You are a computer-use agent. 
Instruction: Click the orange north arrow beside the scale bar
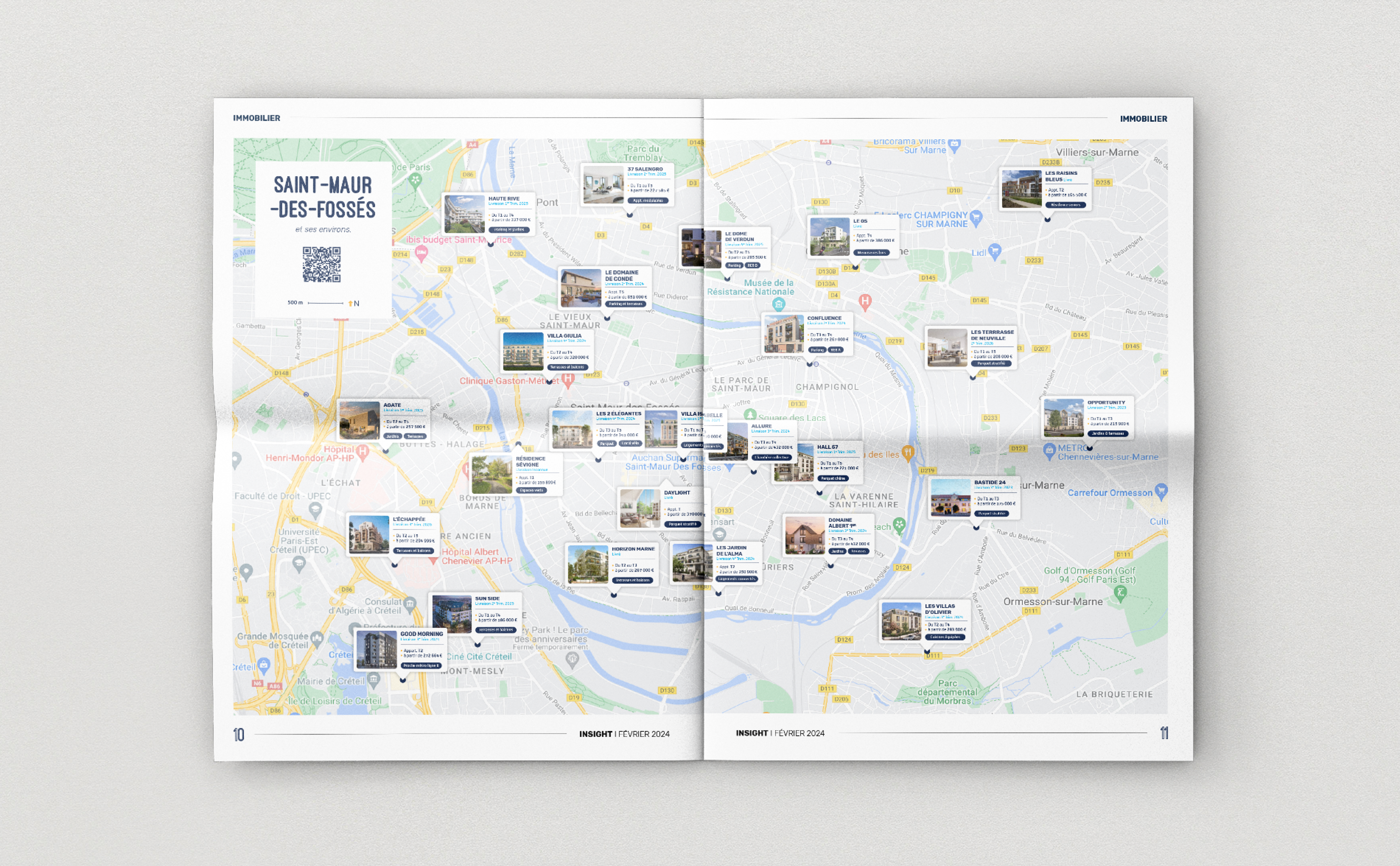(x=350, y=303)
